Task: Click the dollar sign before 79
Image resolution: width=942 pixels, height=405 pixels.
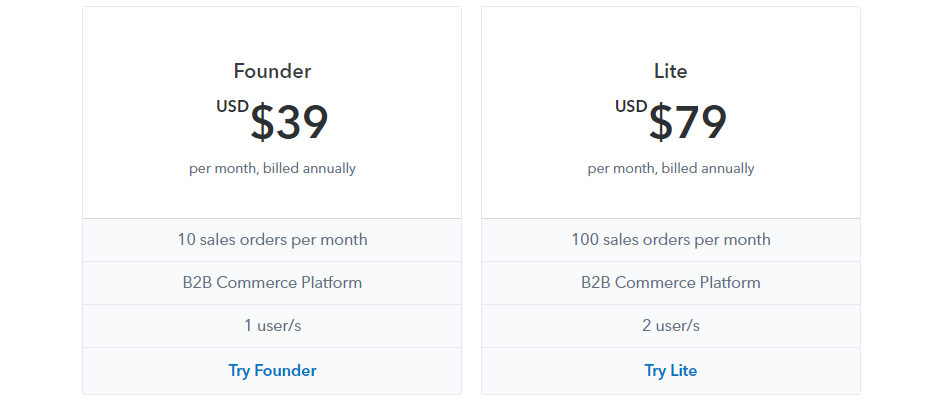Action: click(x=661, y=124)
